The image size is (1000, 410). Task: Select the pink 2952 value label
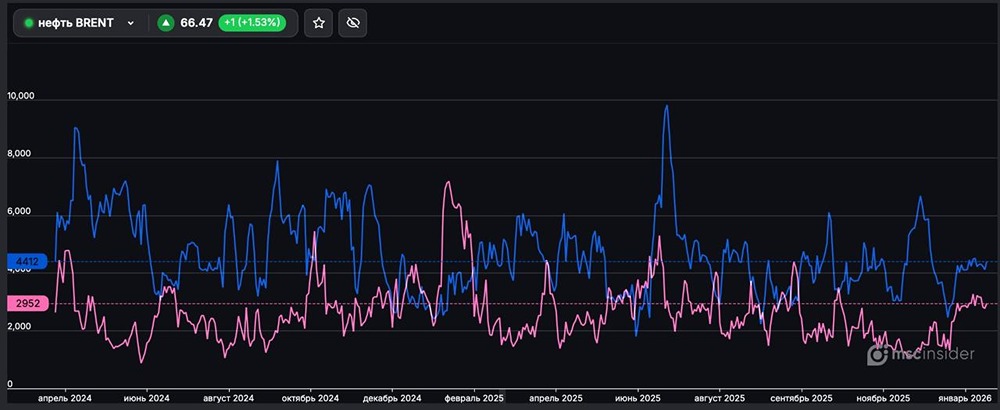click(x=26, y=303)
